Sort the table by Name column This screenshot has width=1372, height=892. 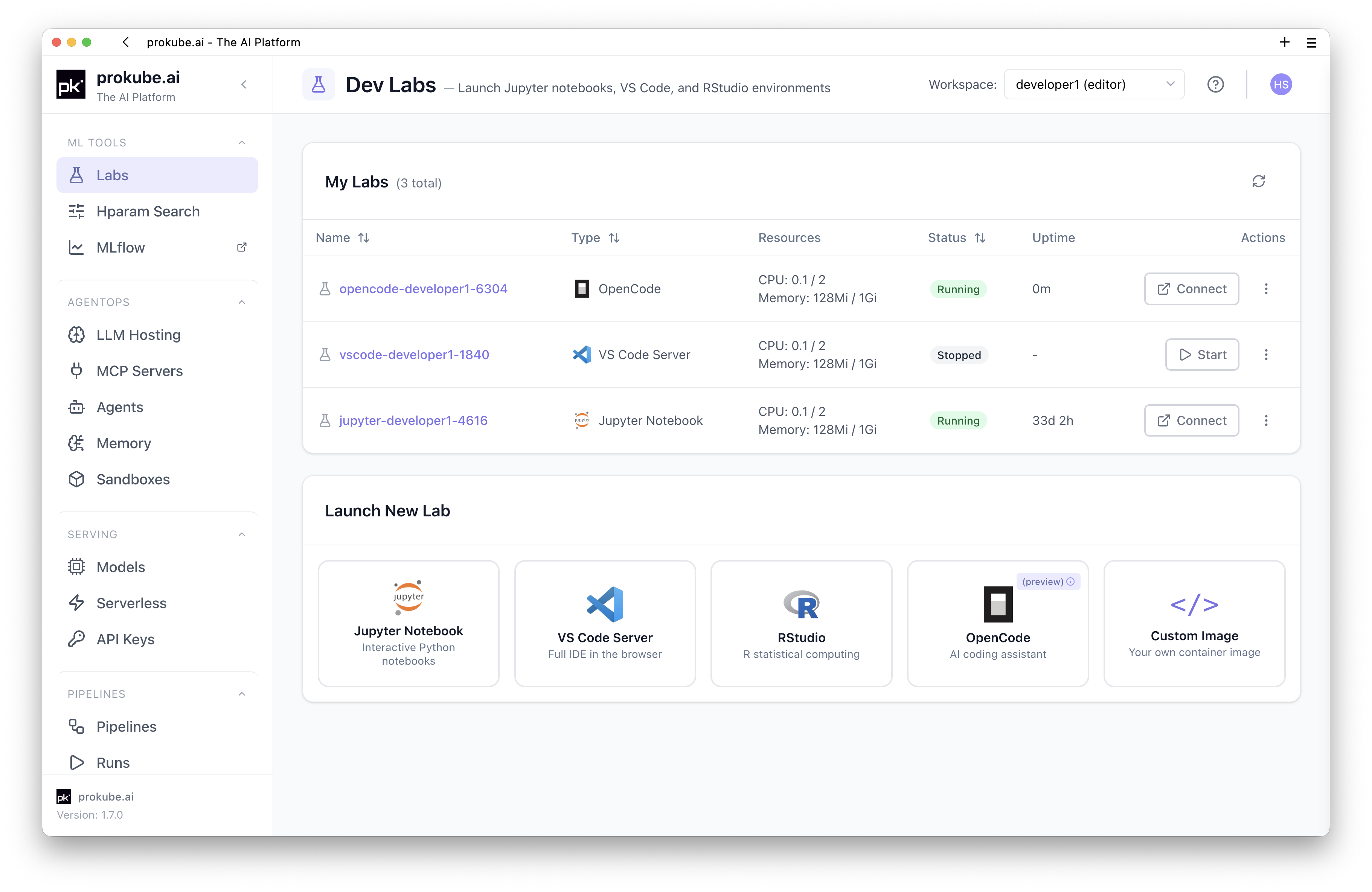(x=342, y=237)
